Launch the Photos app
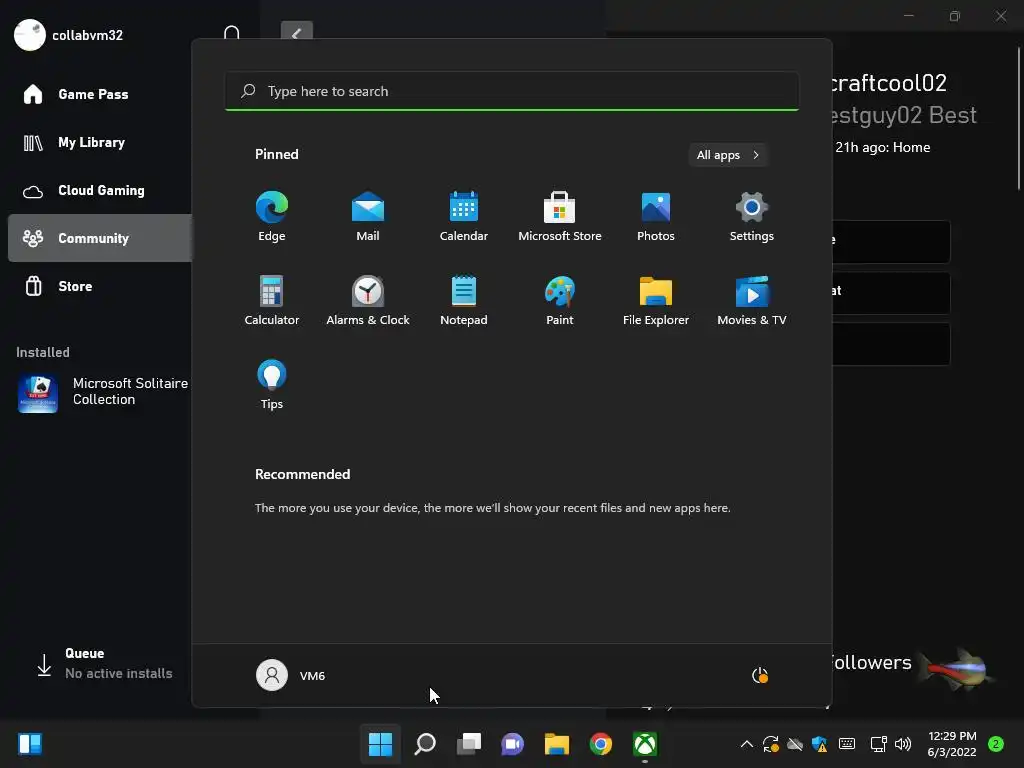Viewport: 1024px width, 768px height. (x=656, y=216)
